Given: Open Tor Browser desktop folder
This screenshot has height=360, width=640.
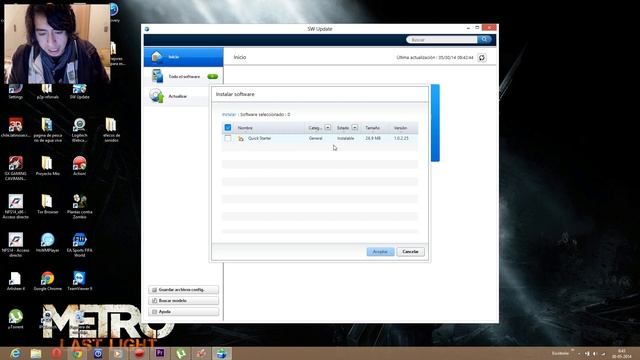Looking at the screenshot, I should [47, 204].
